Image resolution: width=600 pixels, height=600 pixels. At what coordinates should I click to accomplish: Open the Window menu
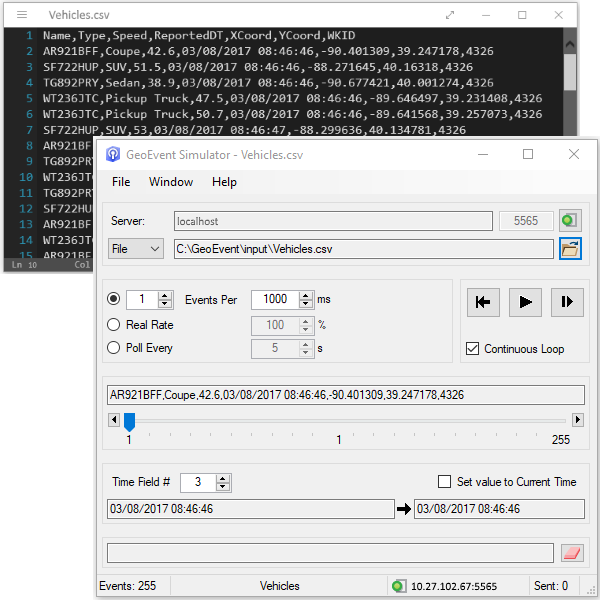[x=171, y=182]
